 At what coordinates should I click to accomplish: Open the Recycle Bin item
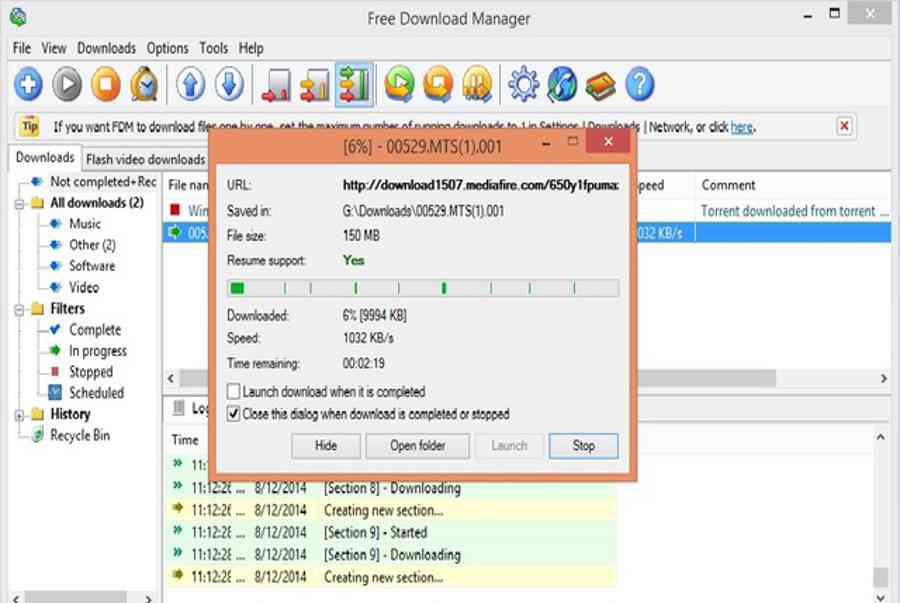(x=80, y=435)
